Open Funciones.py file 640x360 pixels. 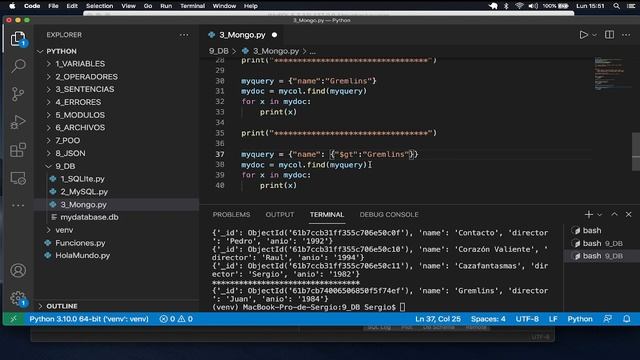80,243
